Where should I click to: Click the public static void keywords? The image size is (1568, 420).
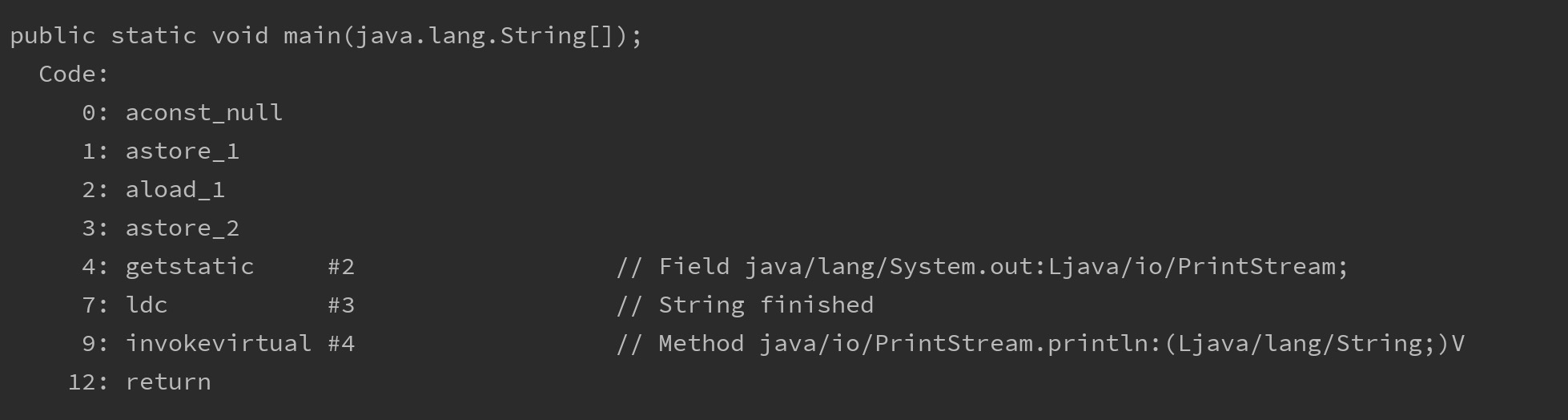point(139,36)
